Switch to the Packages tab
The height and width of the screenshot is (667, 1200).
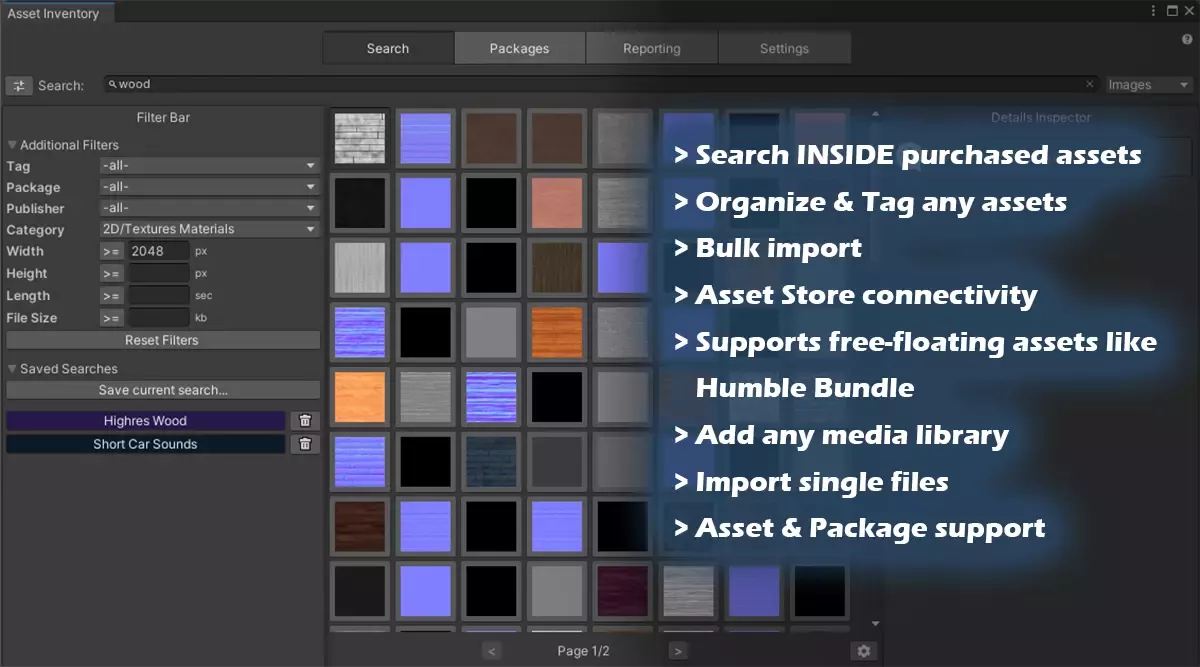coord(519,48)
